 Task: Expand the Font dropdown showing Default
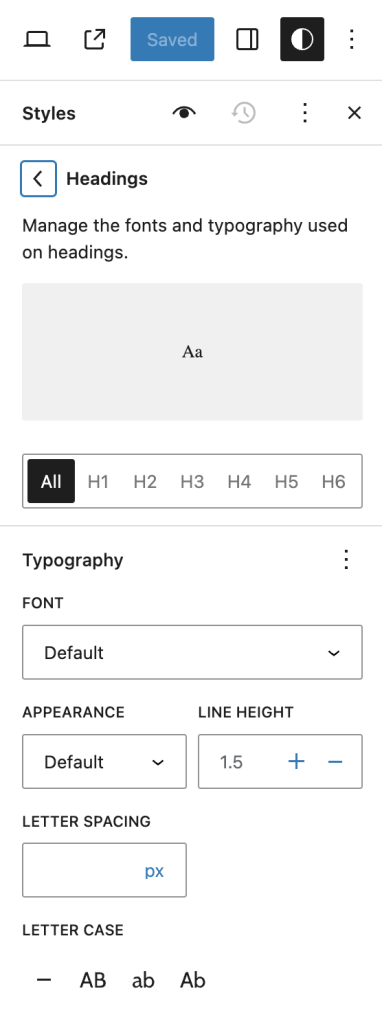click(x=192, y=652)
